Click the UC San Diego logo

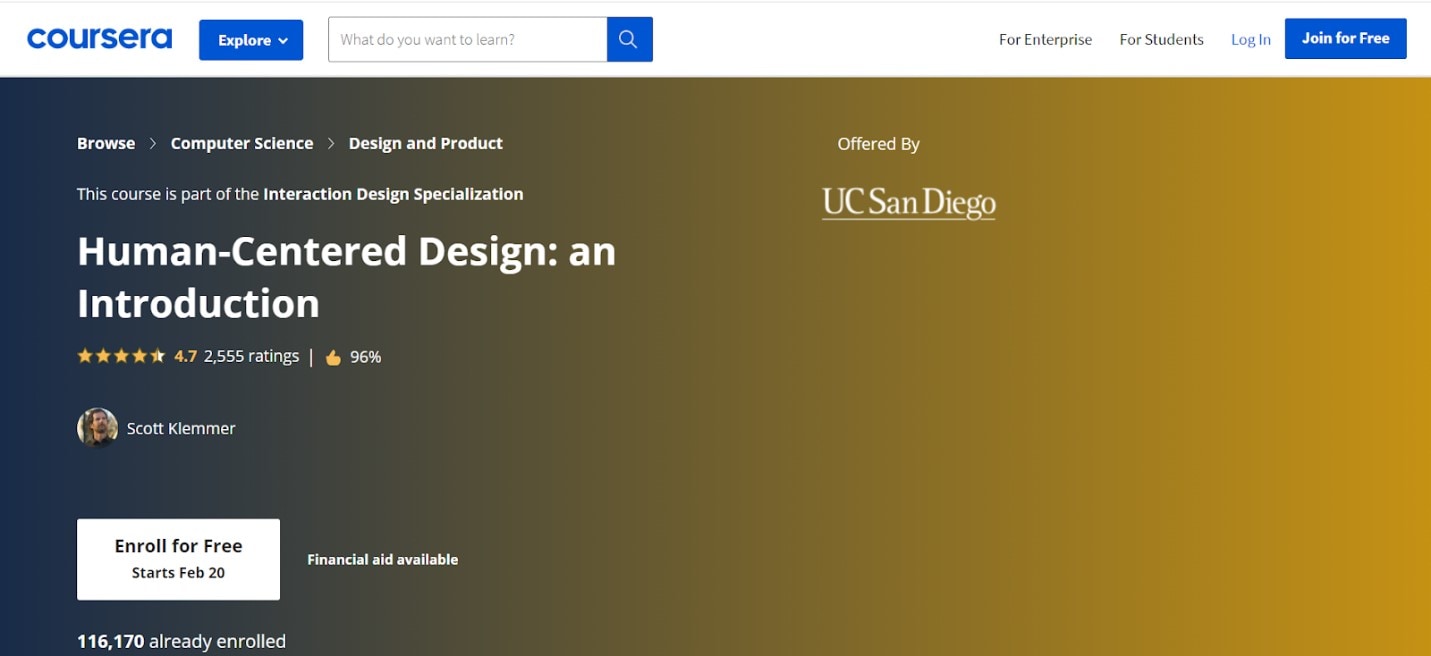click(908, 202)
